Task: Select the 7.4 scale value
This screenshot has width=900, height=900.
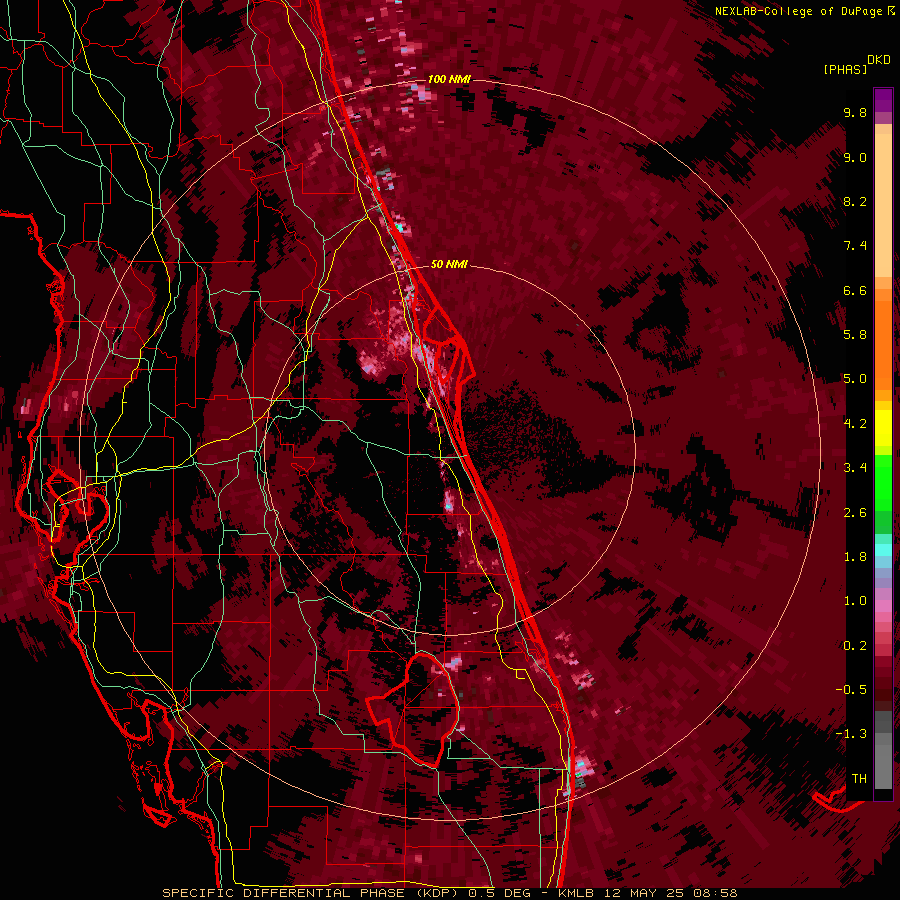Action: click(x=855, y=246)
